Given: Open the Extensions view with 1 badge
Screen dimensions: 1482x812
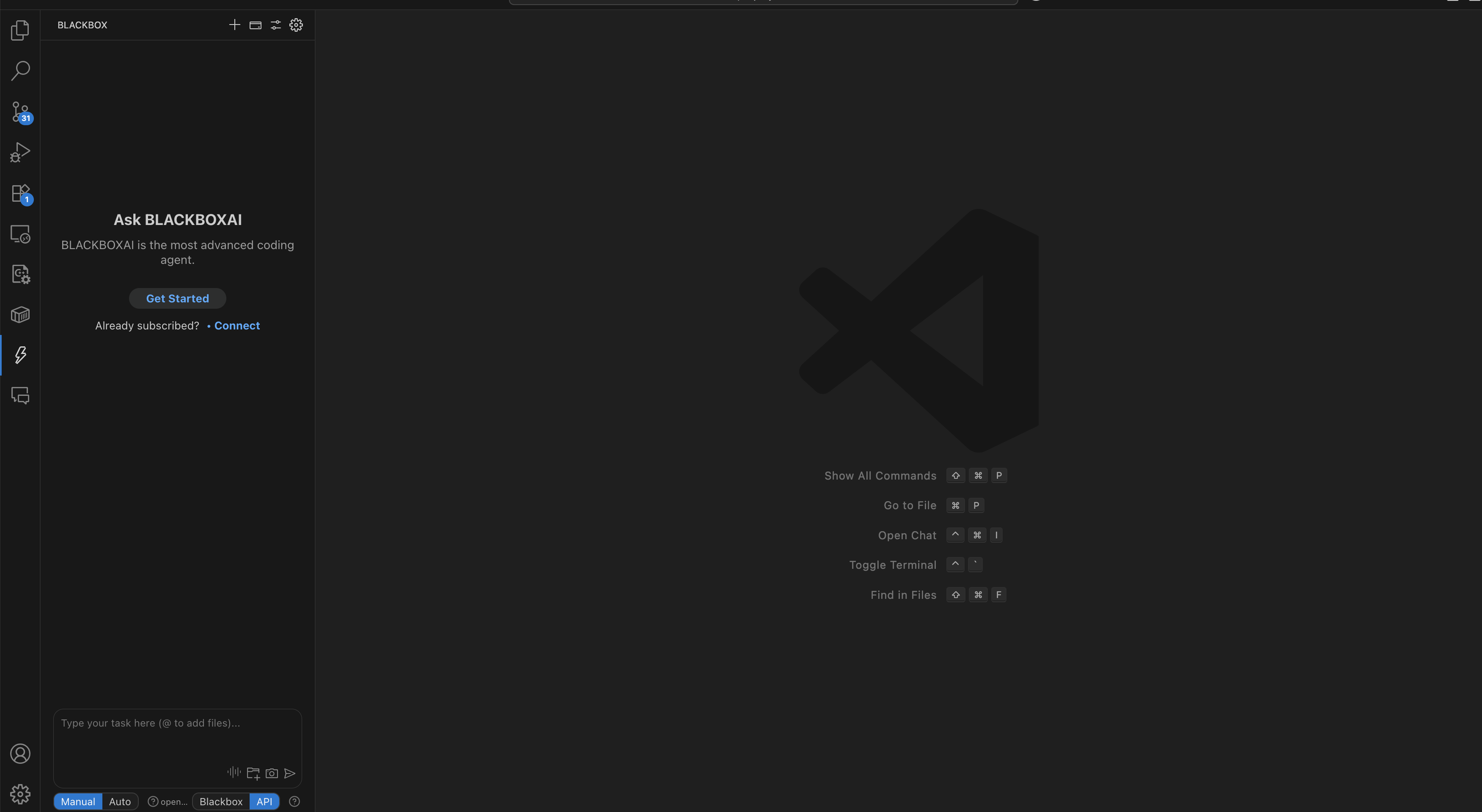Looking at the screenshot, I should [x=20, y=193].
